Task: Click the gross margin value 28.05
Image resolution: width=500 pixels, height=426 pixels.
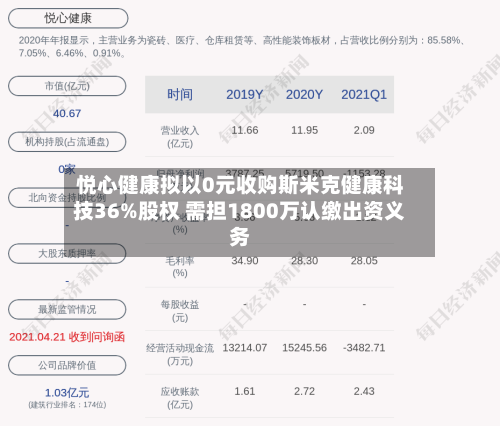Action: click(x=364, y=261)
